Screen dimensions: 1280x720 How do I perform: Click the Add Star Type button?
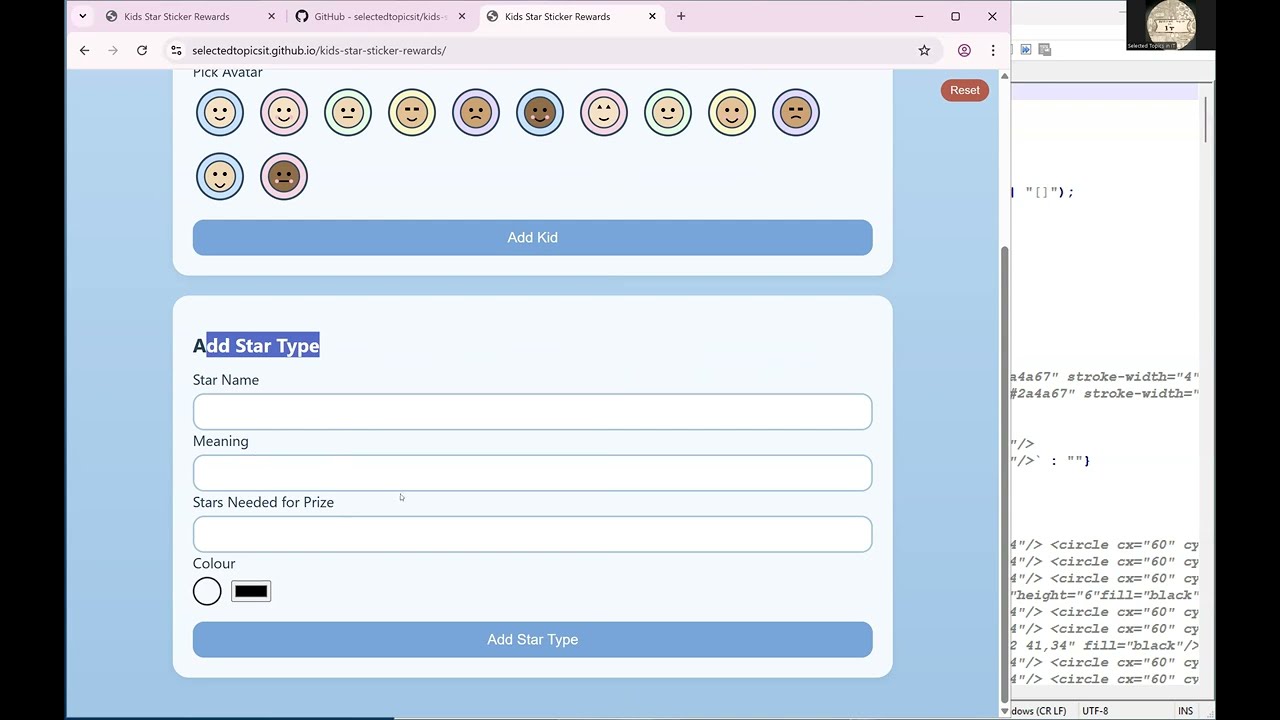pos(532,639)
